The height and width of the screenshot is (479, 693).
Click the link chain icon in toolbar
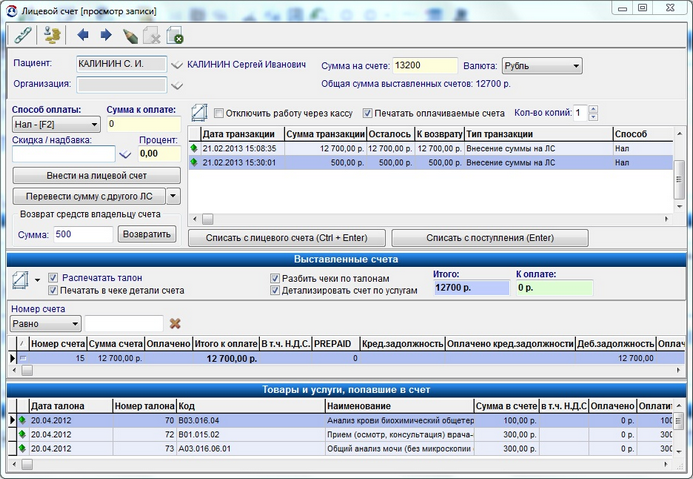click(23, 35)
